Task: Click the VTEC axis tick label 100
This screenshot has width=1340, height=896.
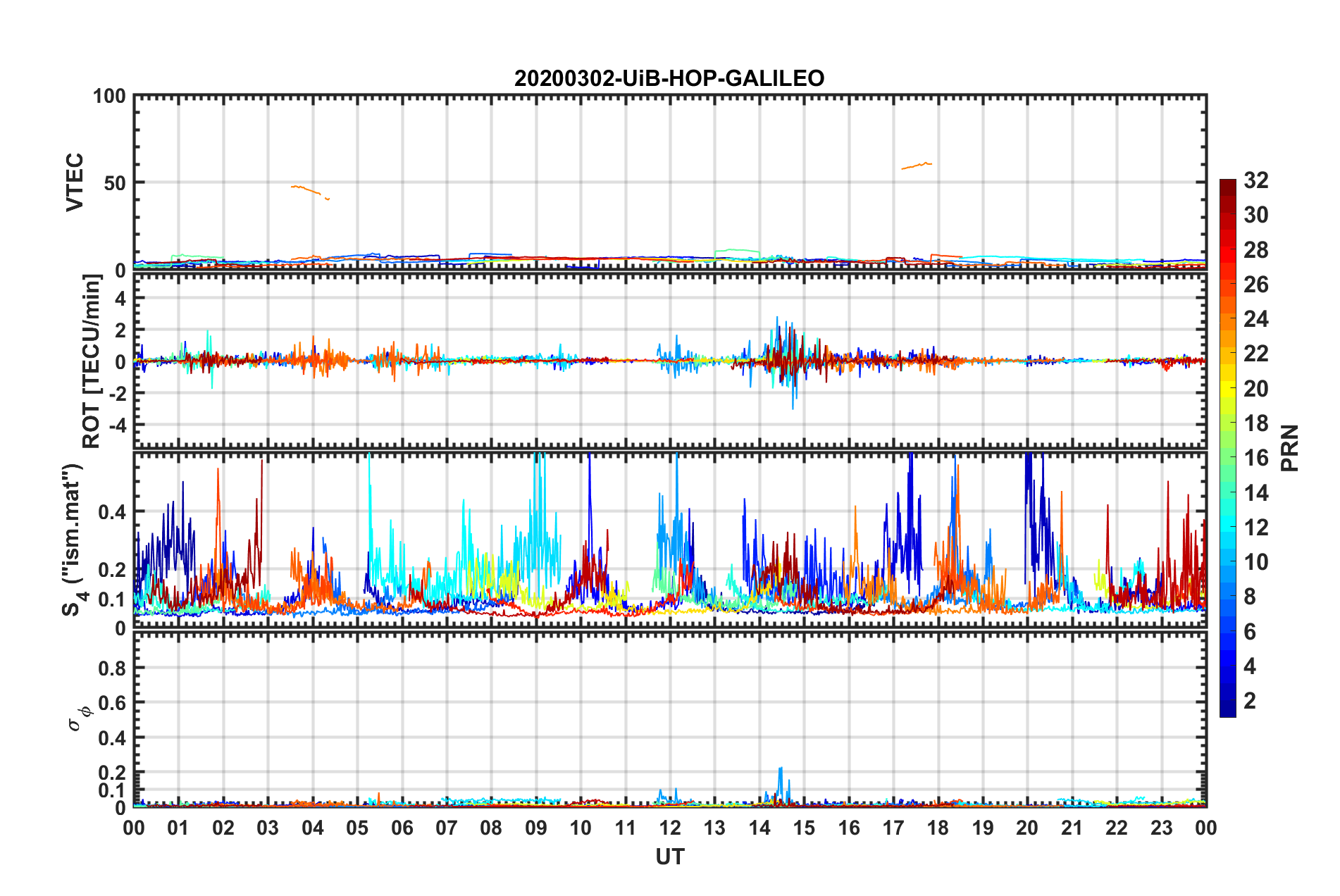Action: coord(110,96)
